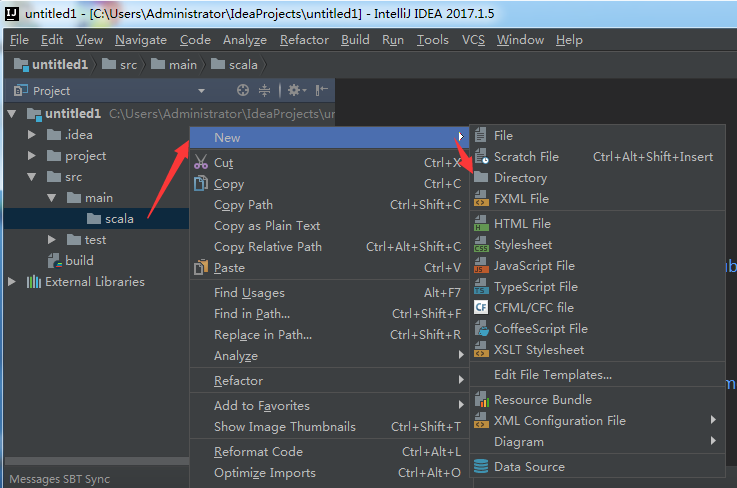Image resolution: width=737 pixels, height=488 pixels.
Task: Click the CoffeeScript File icon
Action: pos(481,328)
